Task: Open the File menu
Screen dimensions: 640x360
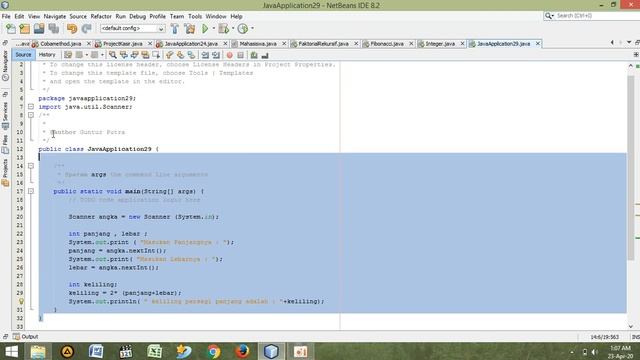Action: click(x=6, y=16)
